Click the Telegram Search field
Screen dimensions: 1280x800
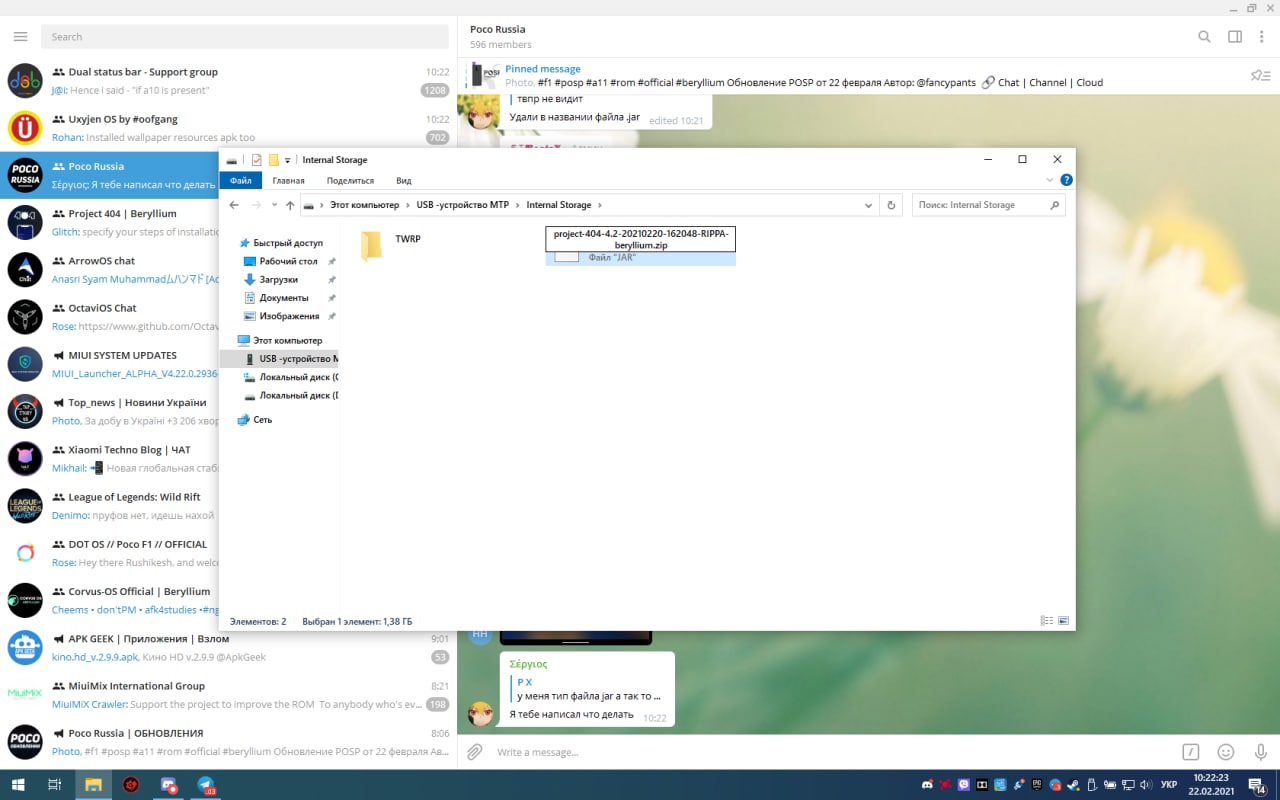coord(245,37)
